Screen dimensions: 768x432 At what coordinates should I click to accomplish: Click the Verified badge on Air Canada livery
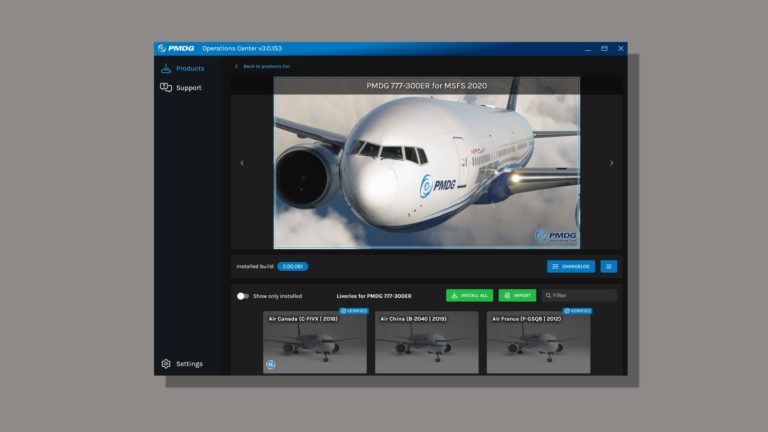click(354, 311)
